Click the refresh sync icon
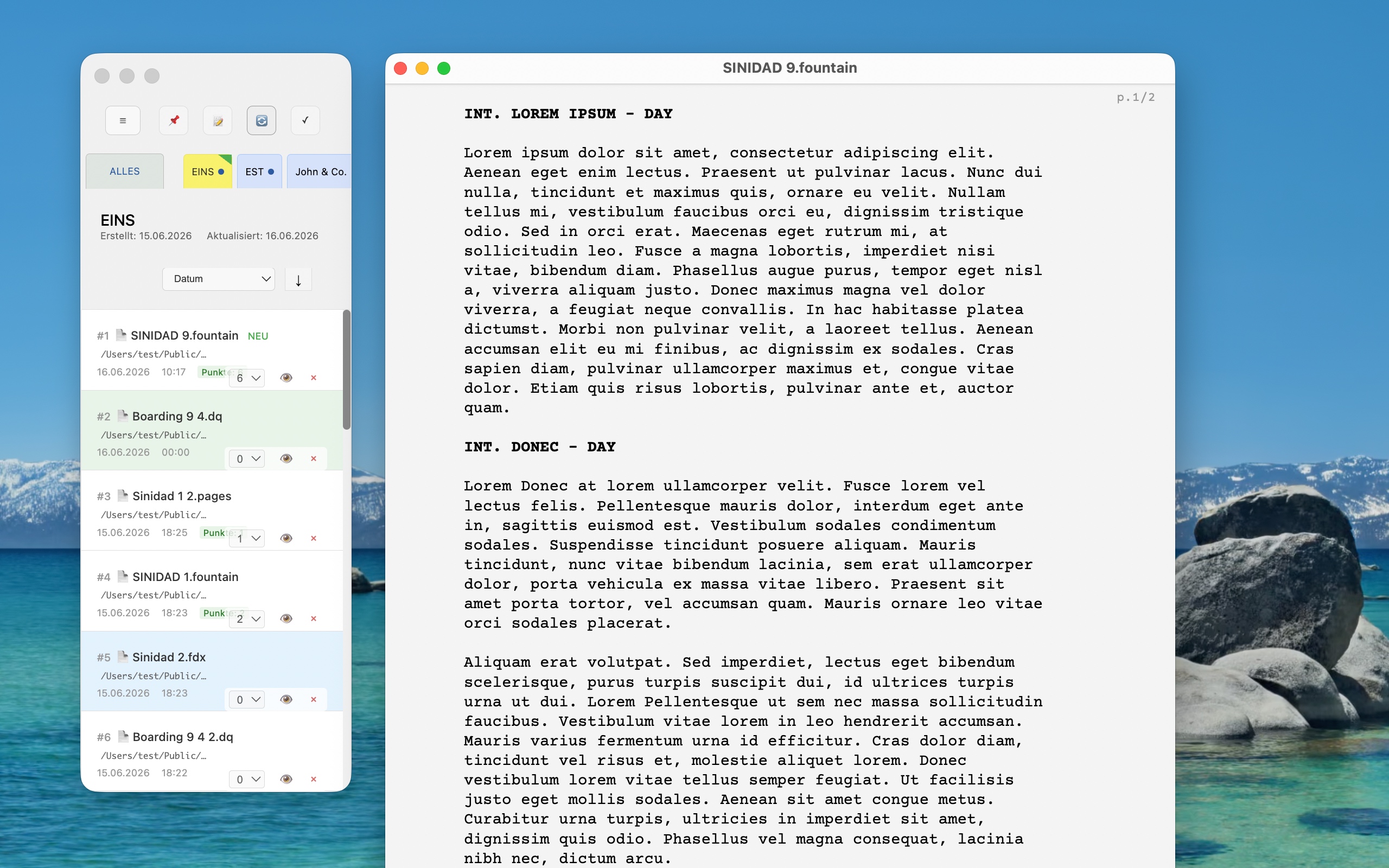The image size is (1389, 868). 261,120
